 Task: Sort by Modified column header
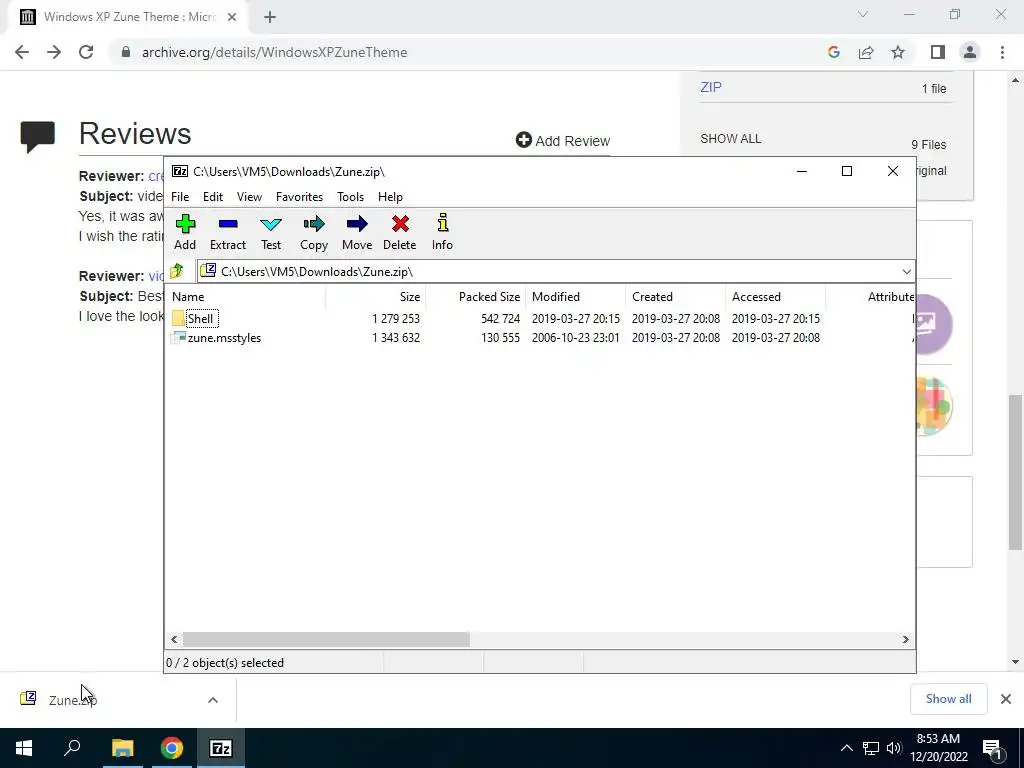(x=576, y=296)
